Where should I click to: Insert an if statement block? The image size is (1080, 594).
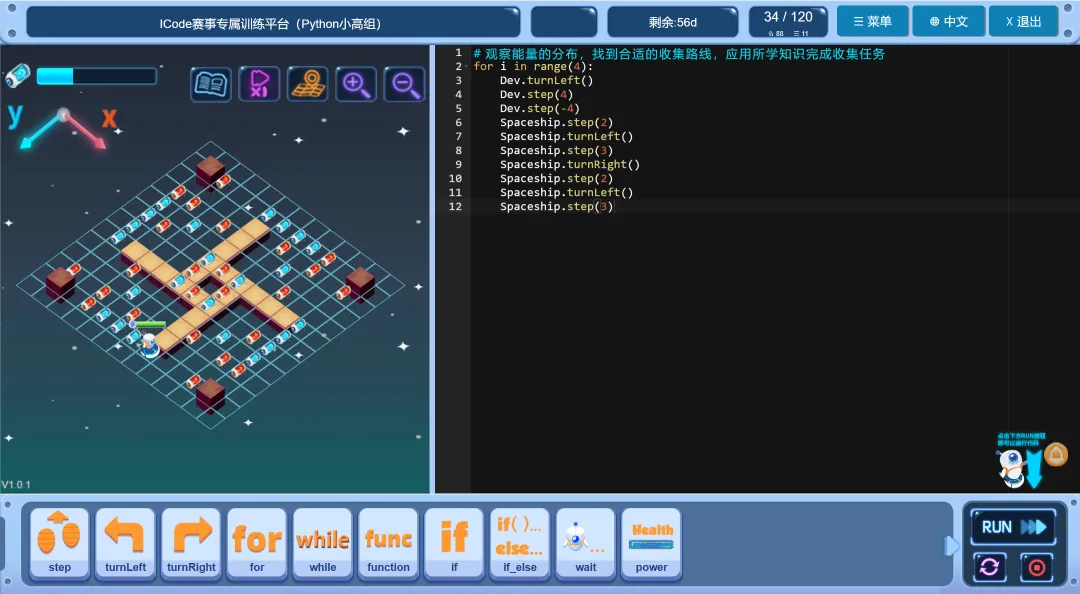454,543
